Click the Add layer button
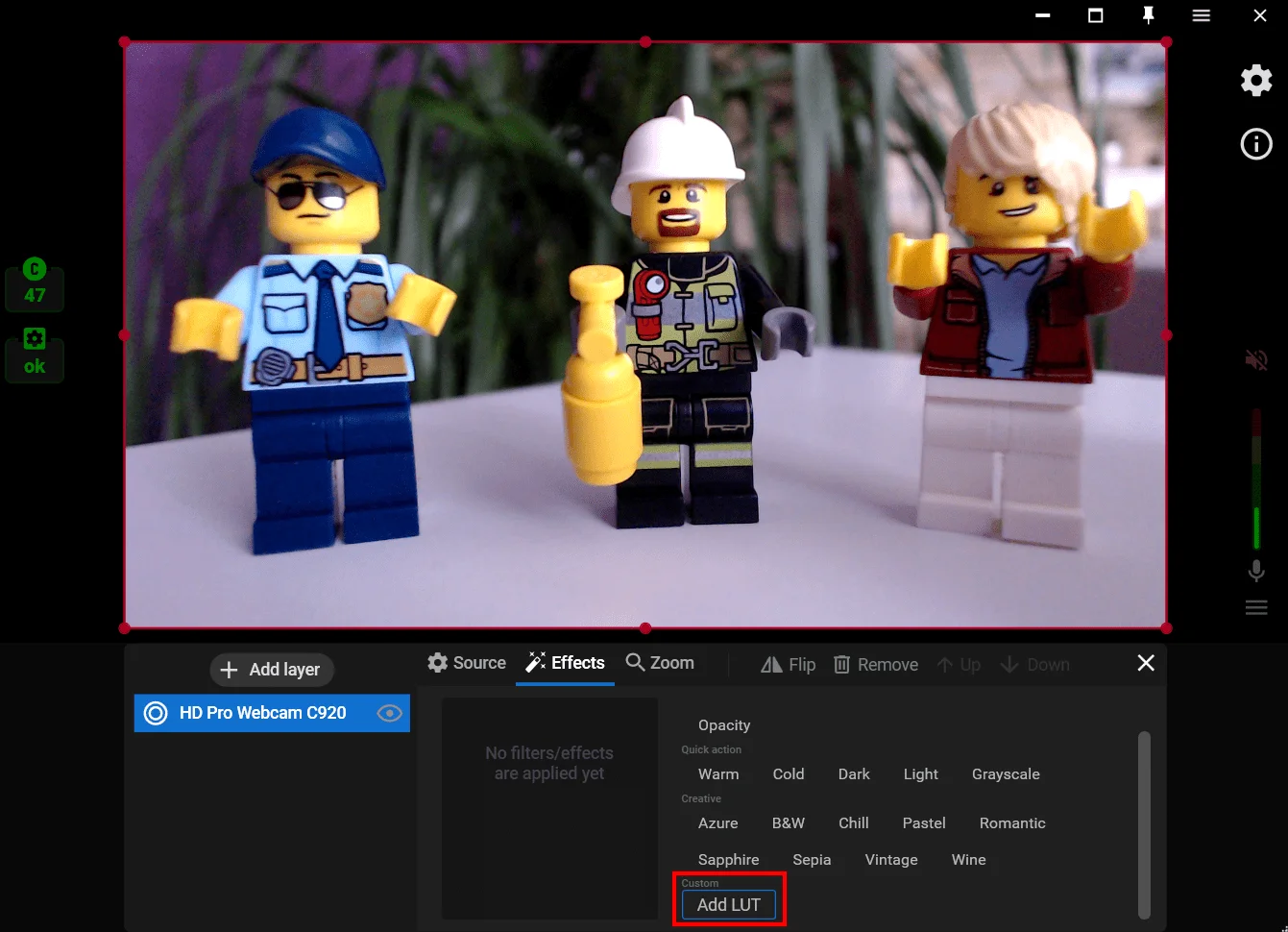 [x=272, y=670]
